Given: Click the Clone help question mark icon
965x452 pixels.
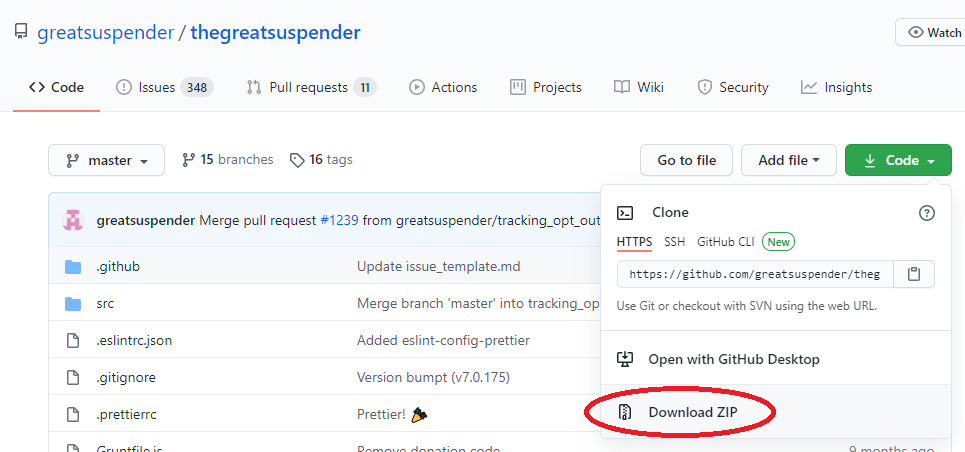Looking at the screenshot, I should point(926,213).
